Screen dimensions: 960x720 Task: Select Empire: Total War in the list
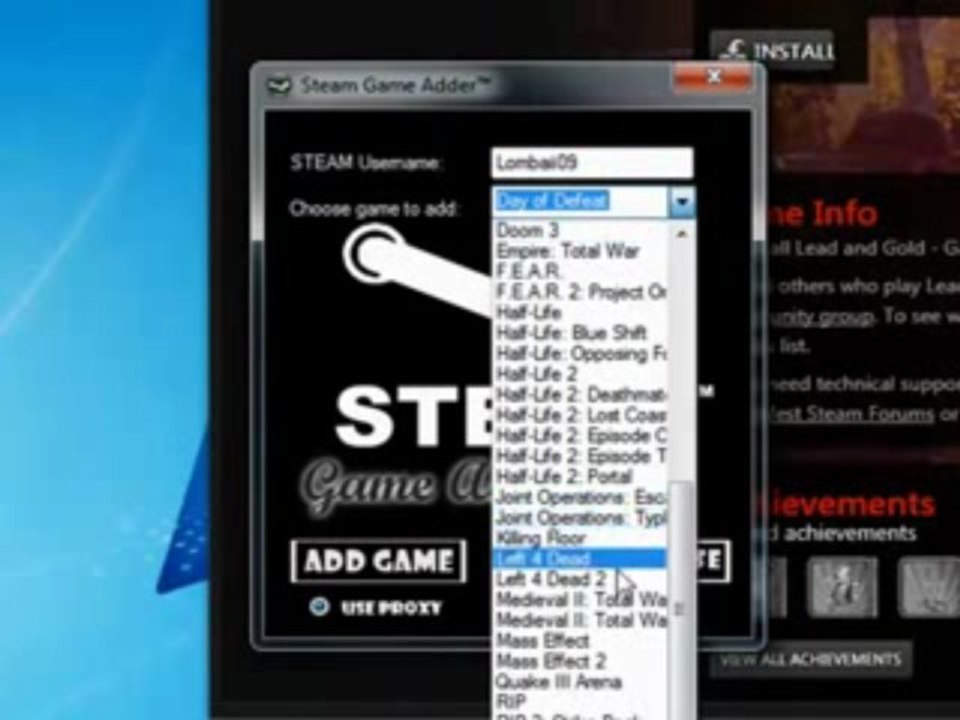(580, 251)
